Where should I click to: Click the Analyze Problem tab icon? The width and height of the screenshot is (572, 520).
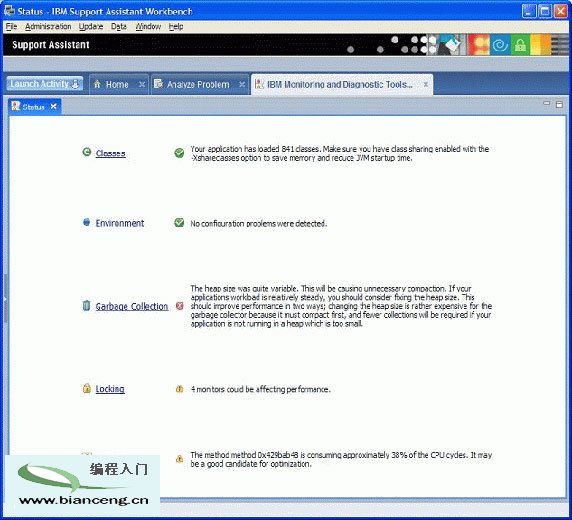pos(158,84)
